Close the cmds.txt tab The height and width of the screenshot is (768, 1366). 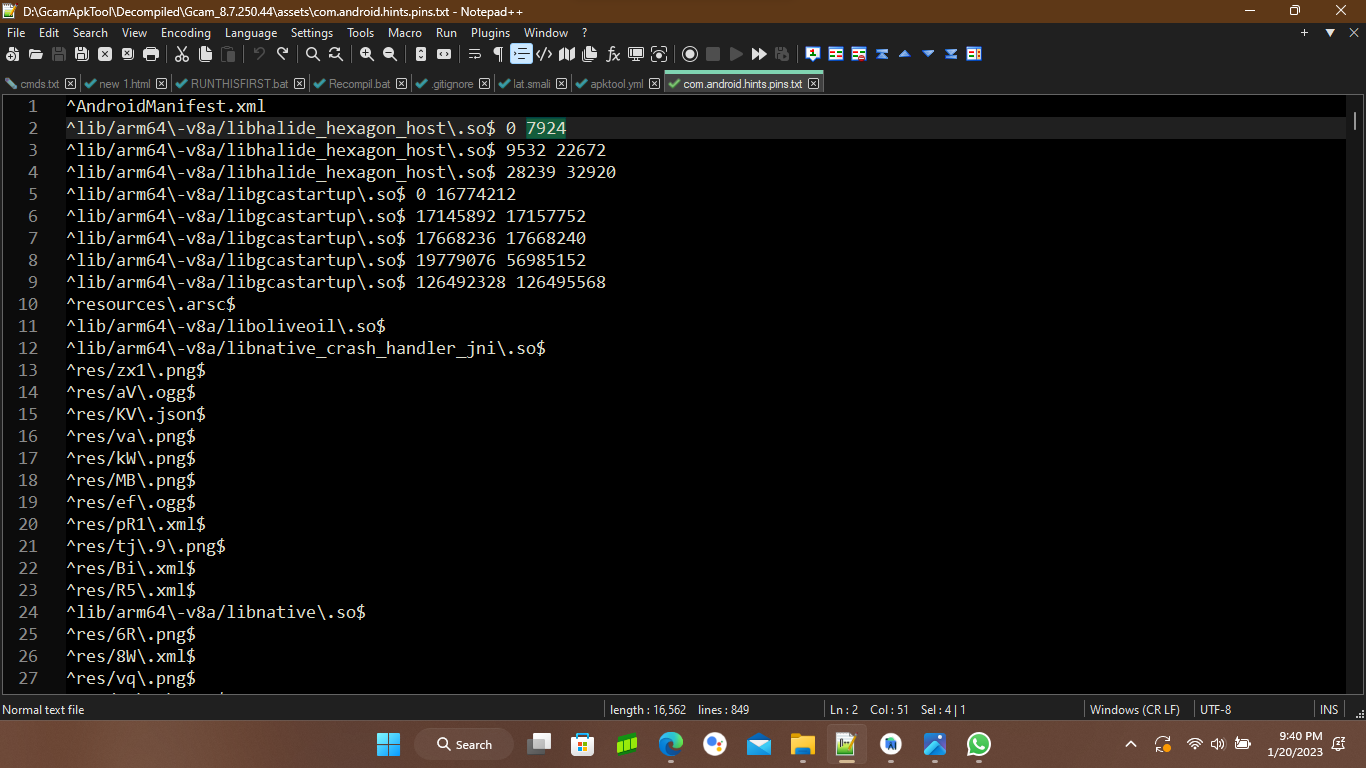[x=71, y=84]
